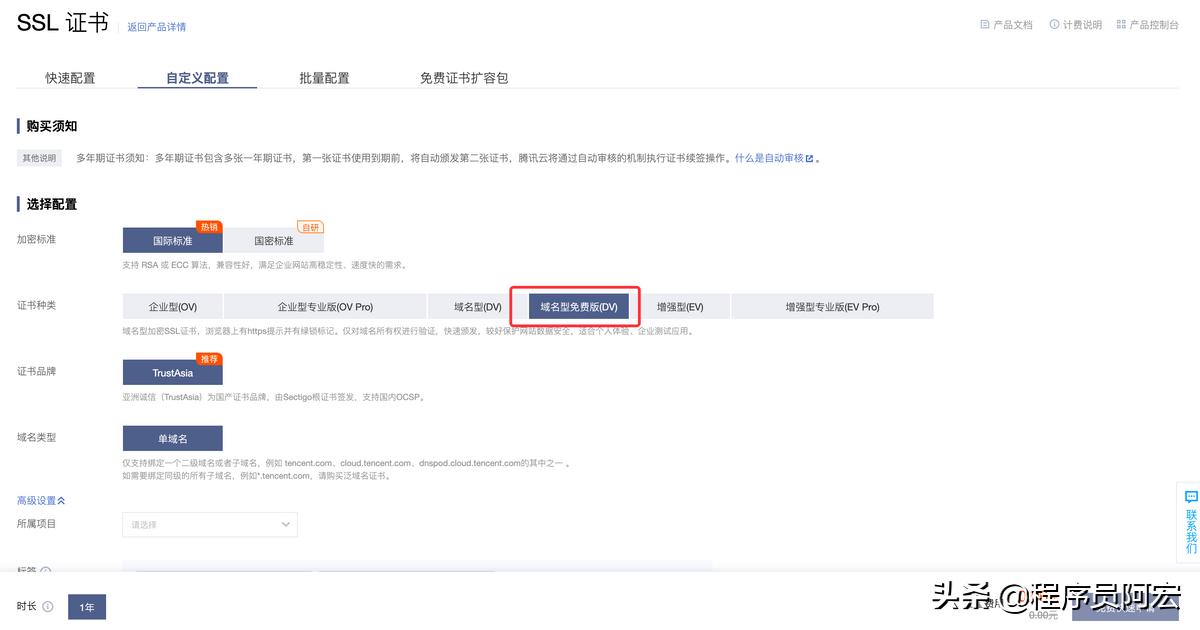The image size is (1200, 630).
Task: Choose the 增强型(EV) certificate type
Action: (x=683, y=305)
